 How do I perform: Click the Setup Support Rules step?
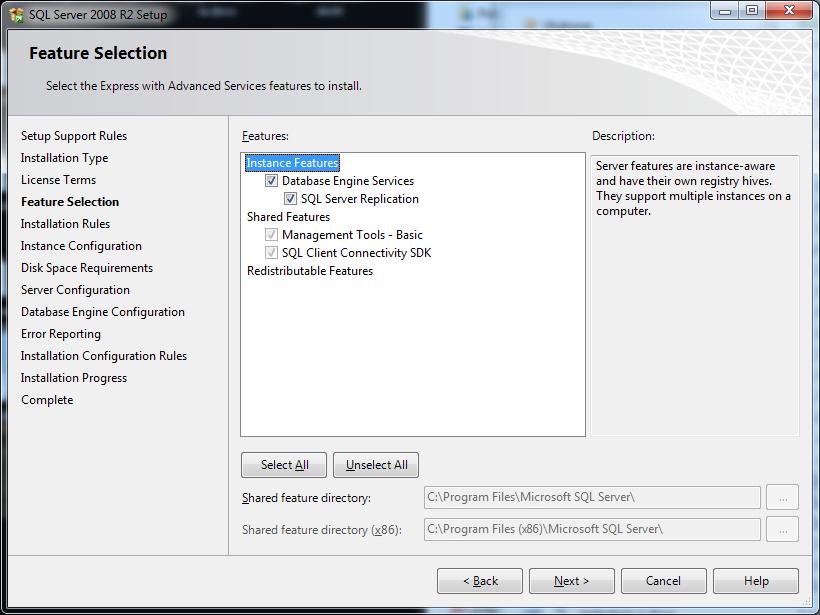click(74, 136)
